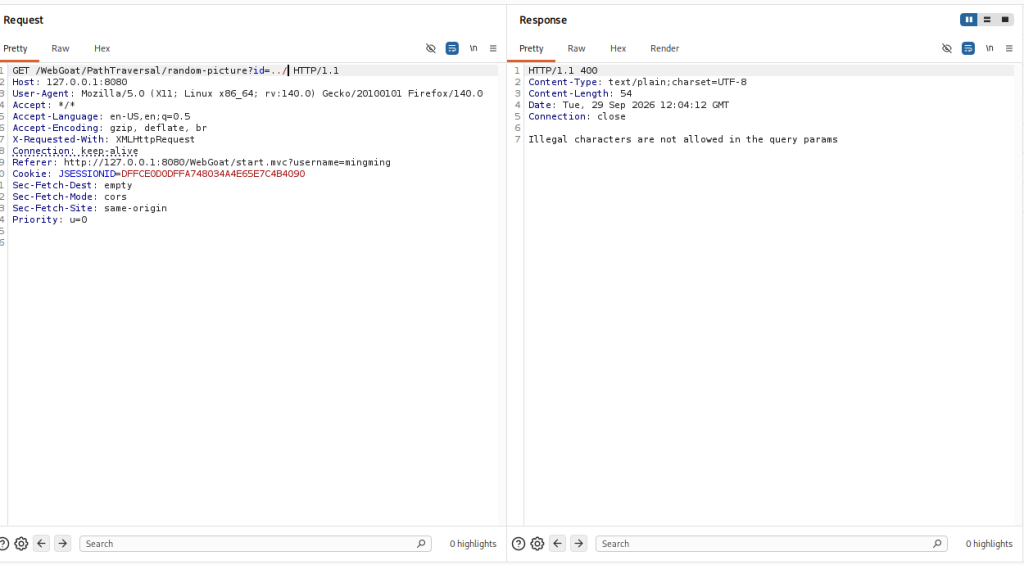The width and height of the screenshot is (1024, 565).
Task: Open Response search settings gear
Action: tap(537, 543)
